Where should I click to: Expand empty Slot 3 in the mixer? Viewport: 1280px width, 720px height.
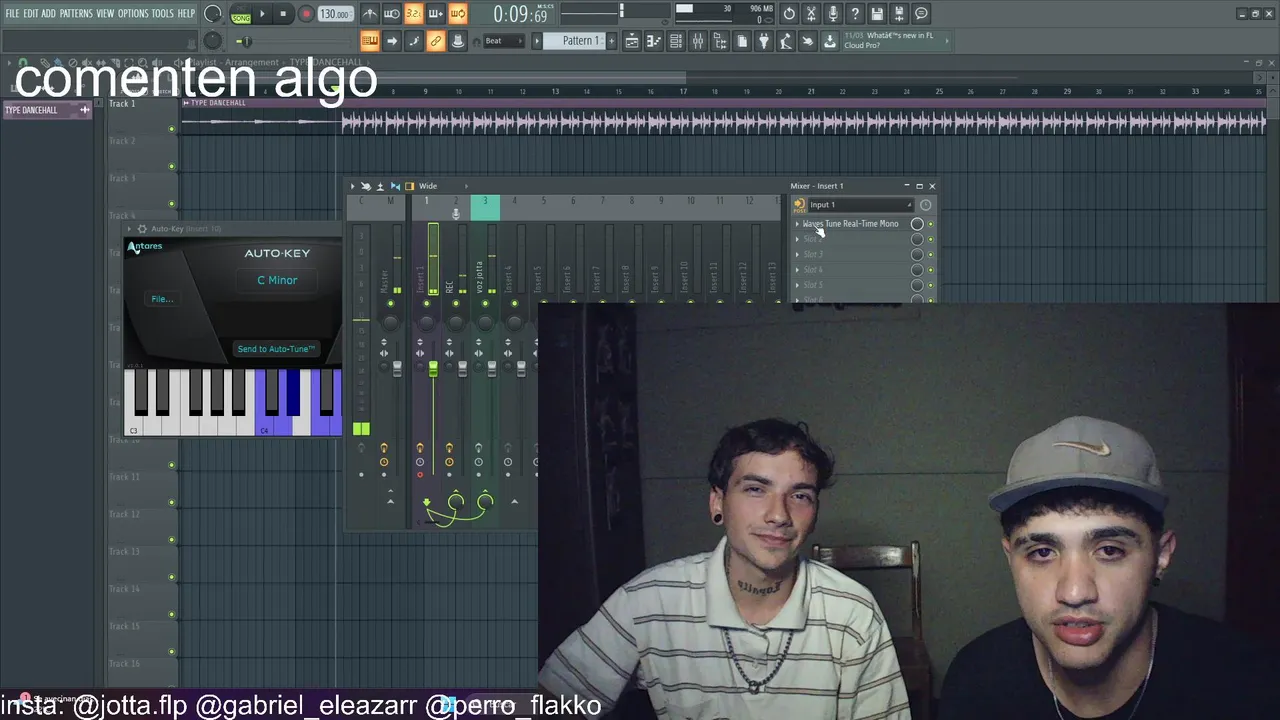[x=797, y=254]
